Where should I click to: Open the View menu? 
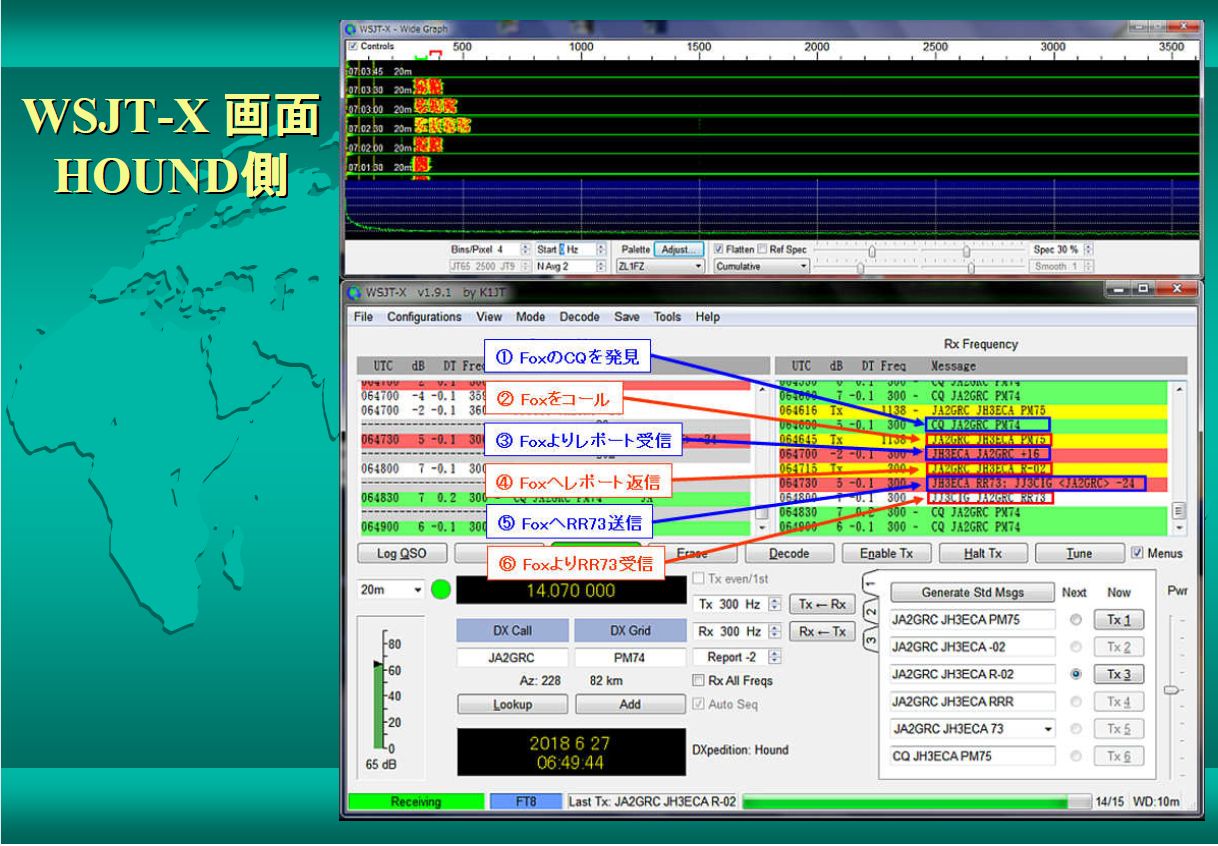pos(489,317)
